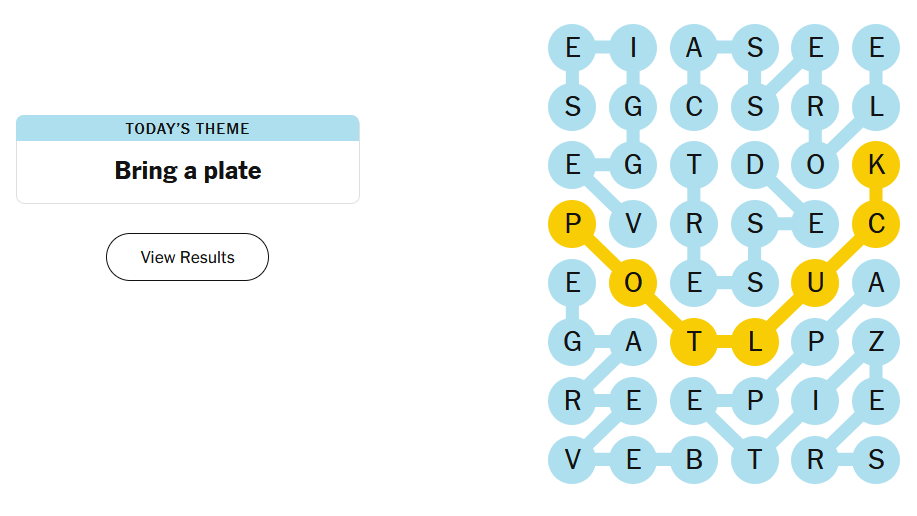Click the yellow highlighted C tile
This screenshot has width=917, height=516.
pyautogui.click(x=876, y=224)
